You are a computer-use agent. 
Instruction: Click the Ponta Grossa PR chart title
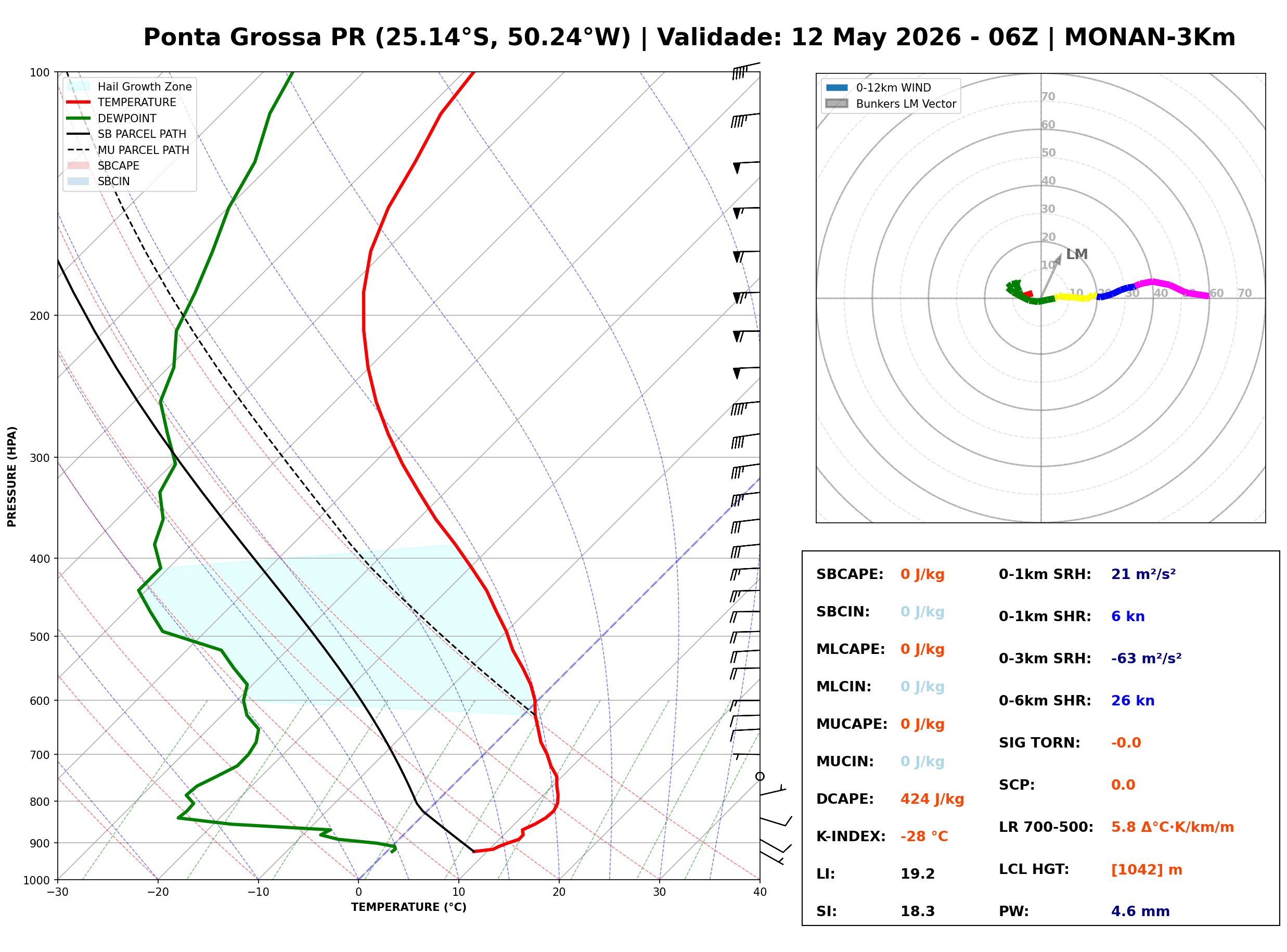(x=689, y=37)
